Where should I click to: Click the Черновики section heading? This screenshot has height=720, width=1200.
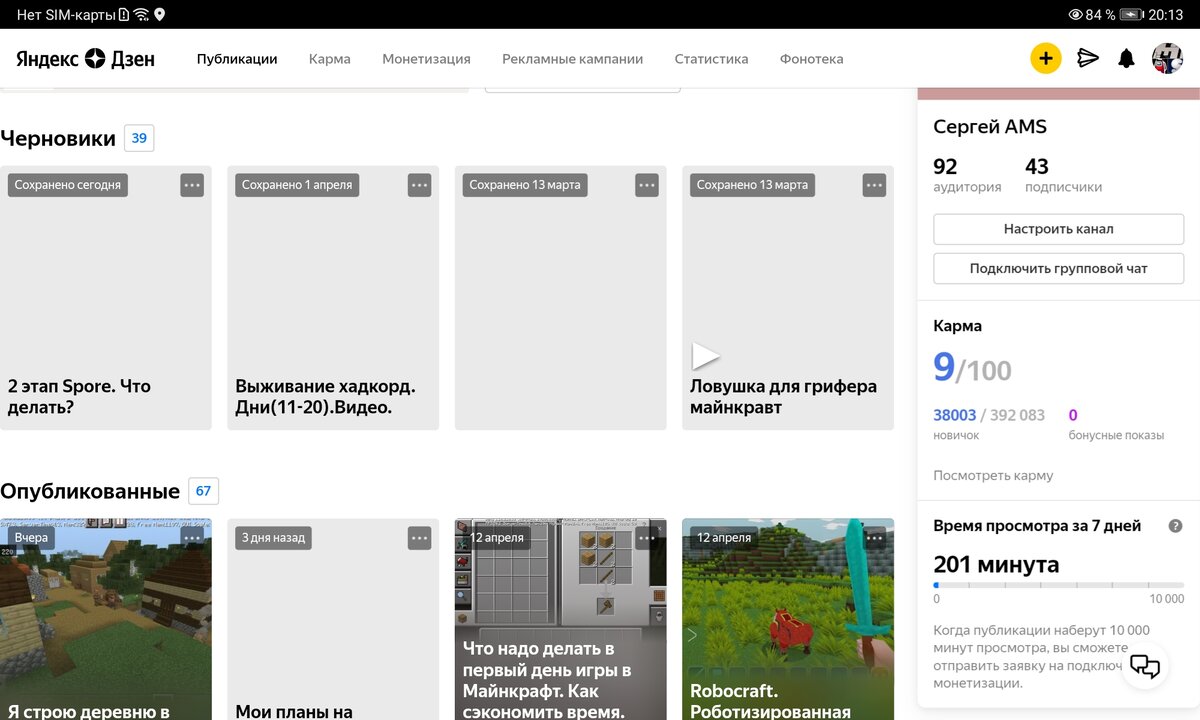click(x=58, y=138)
